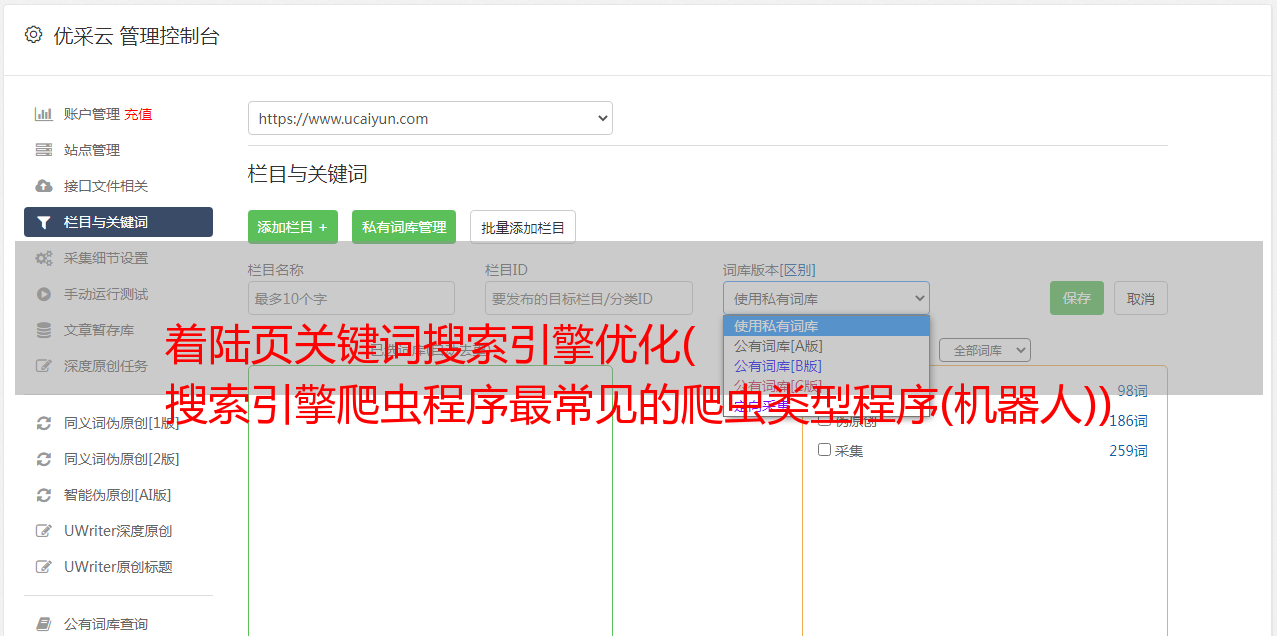Tick the 采集 checkbox
1277x636 pixels.
pyautogui.click(x=825, y=450)
